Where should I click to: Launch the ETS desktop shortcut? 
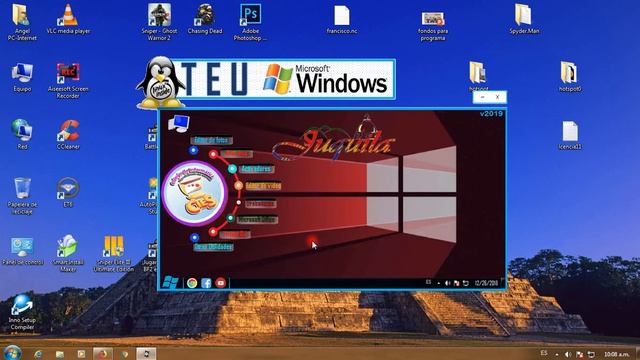click(x=68, y=192)
